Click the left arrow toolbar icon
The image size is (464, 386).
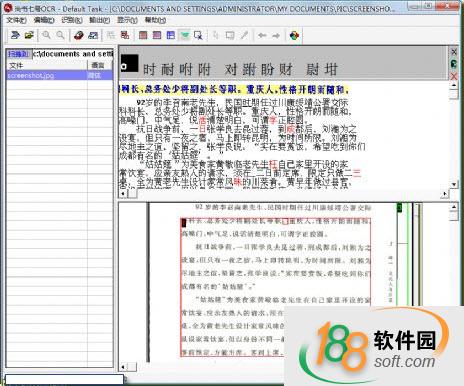(262, 35)
